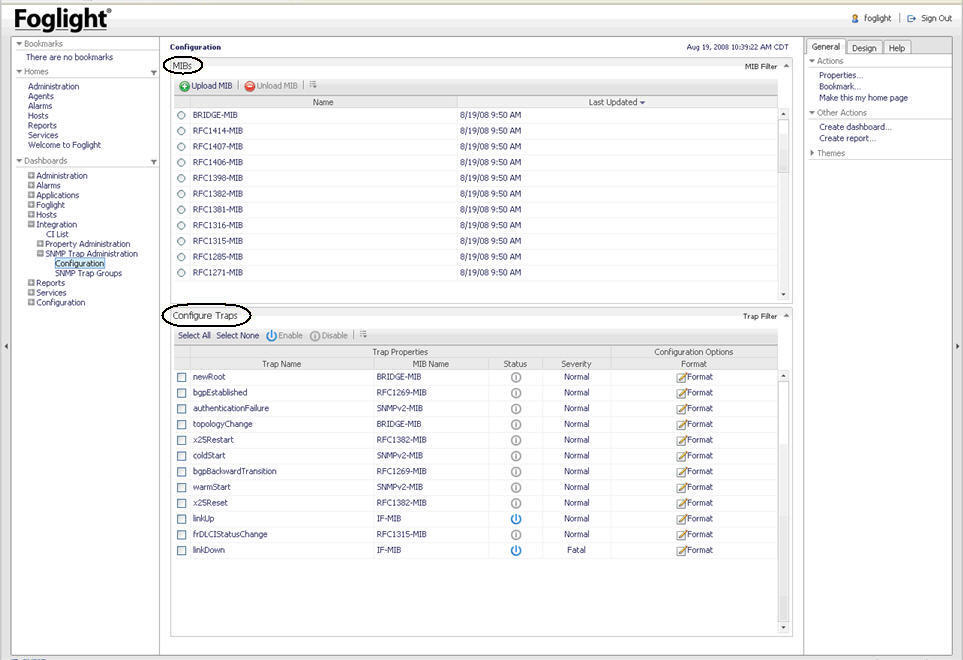Open the traps table column options icon
This screenshot has width=963, height=660.
click(363, 335)
